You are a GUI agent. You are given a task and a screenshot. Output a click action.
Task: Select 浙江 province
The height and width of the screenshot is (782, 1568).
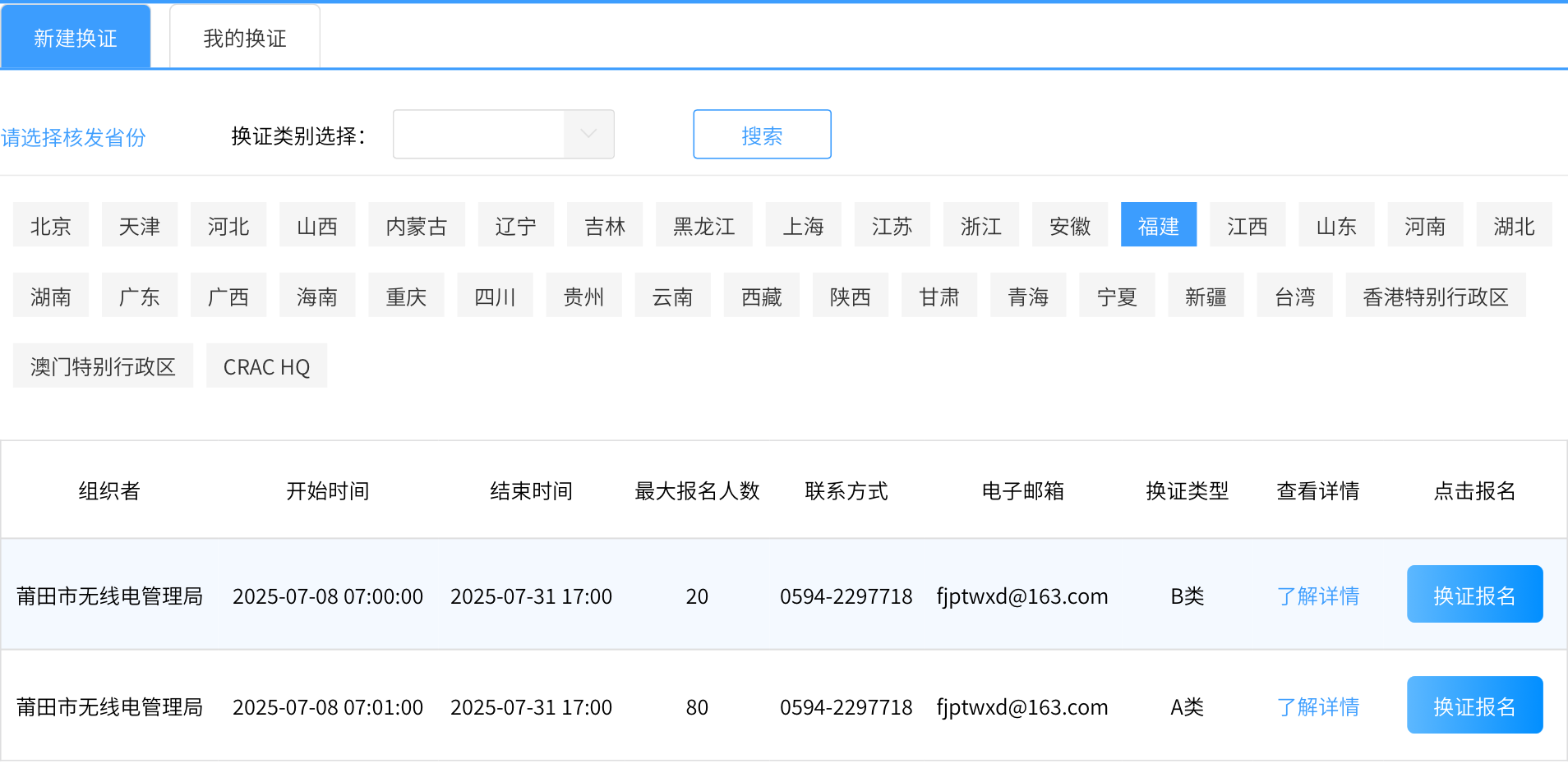(x=981, y=224)
